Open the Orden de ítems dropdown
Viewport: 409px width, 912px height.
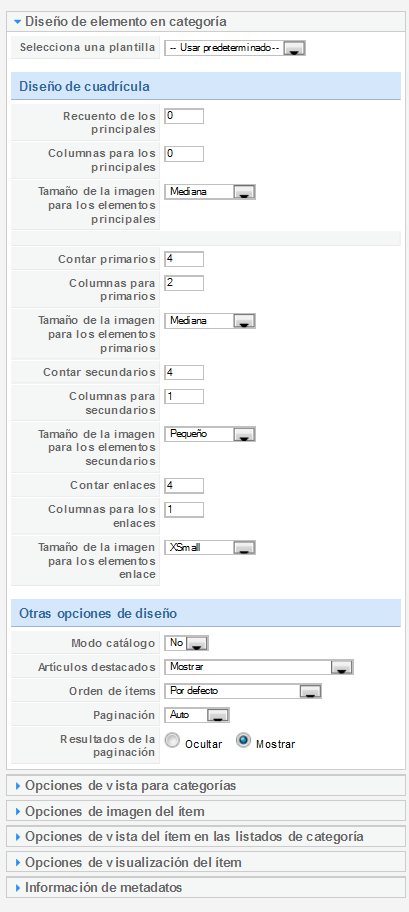pos(243,691)
